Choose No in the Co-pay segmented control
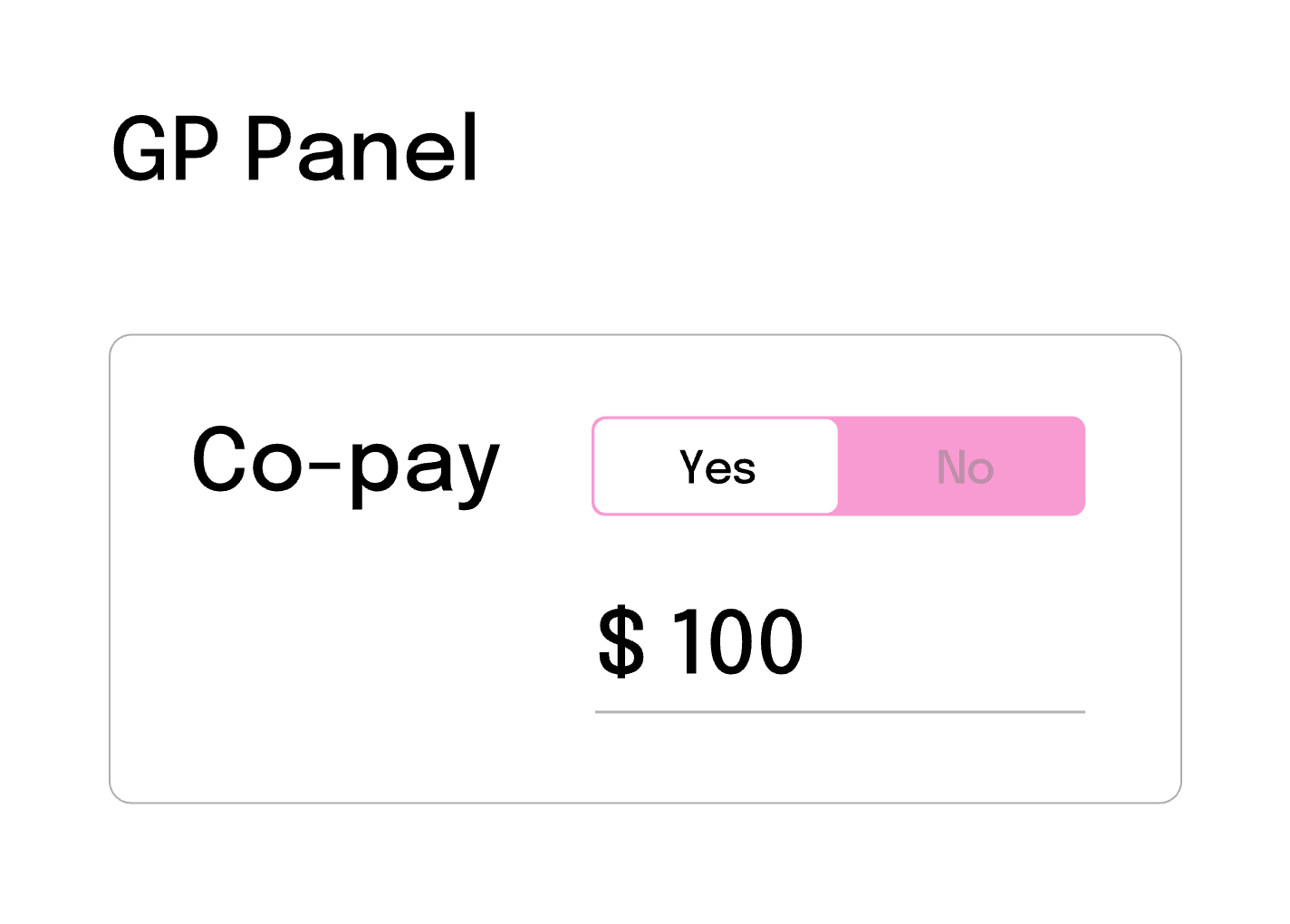The image size is (1290, 924). 964,467
